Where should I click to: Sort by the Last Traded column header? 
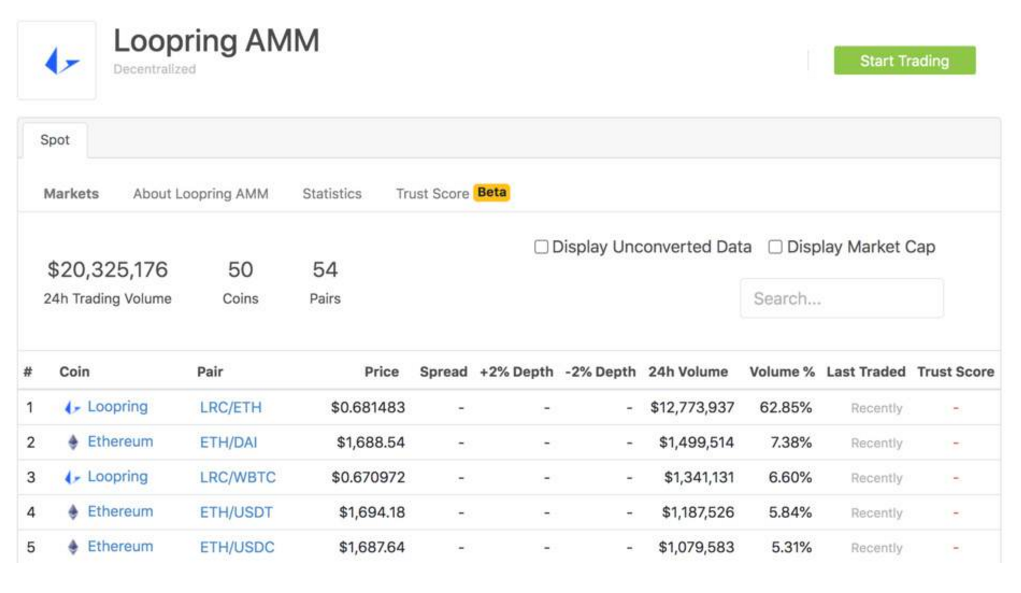click(x=866, y=372)
